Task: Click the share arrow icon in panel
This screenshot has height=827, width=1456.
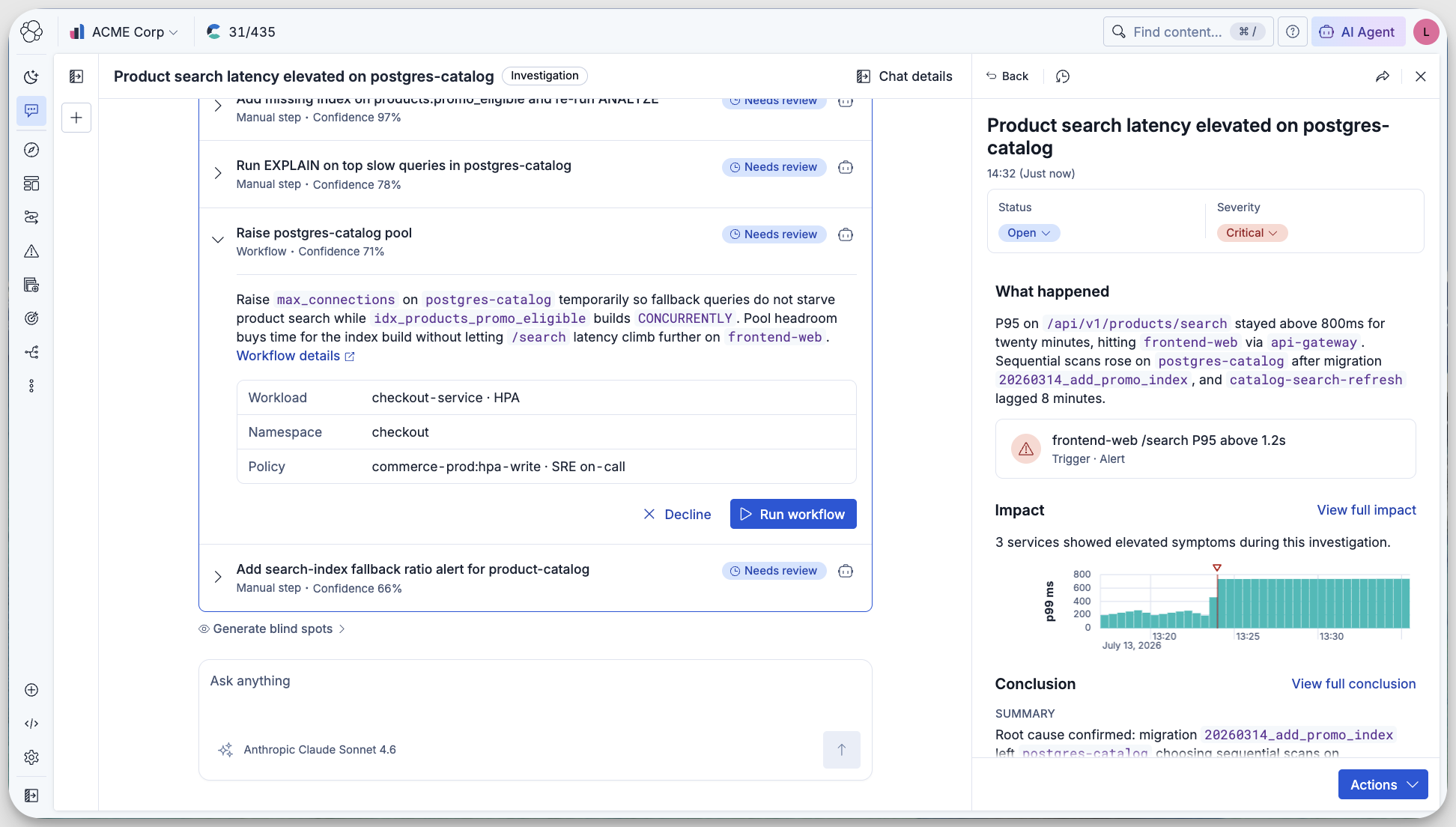Action: pos(1383,76)
